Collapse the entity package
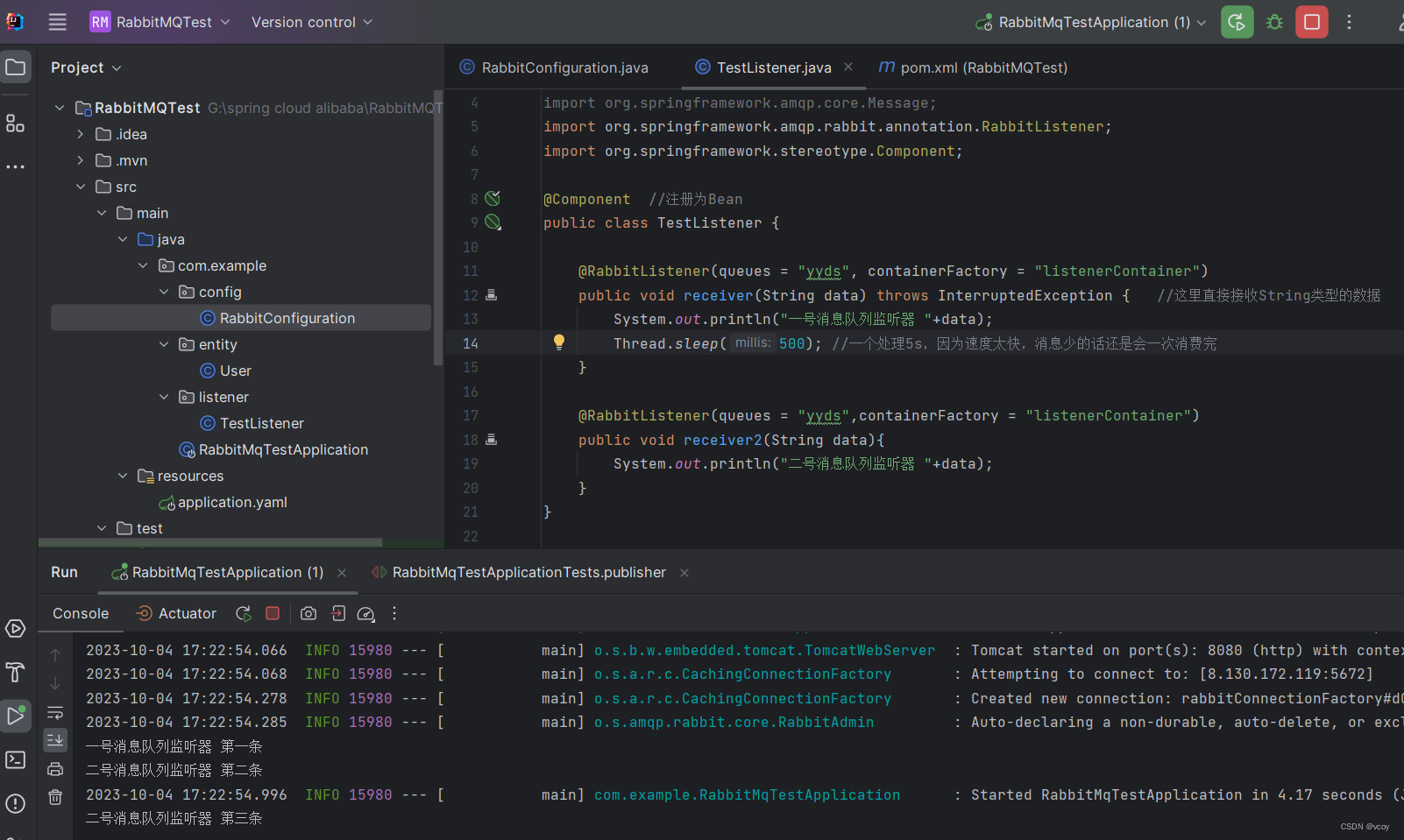The image size is (1404, 840). pos(164,344)
